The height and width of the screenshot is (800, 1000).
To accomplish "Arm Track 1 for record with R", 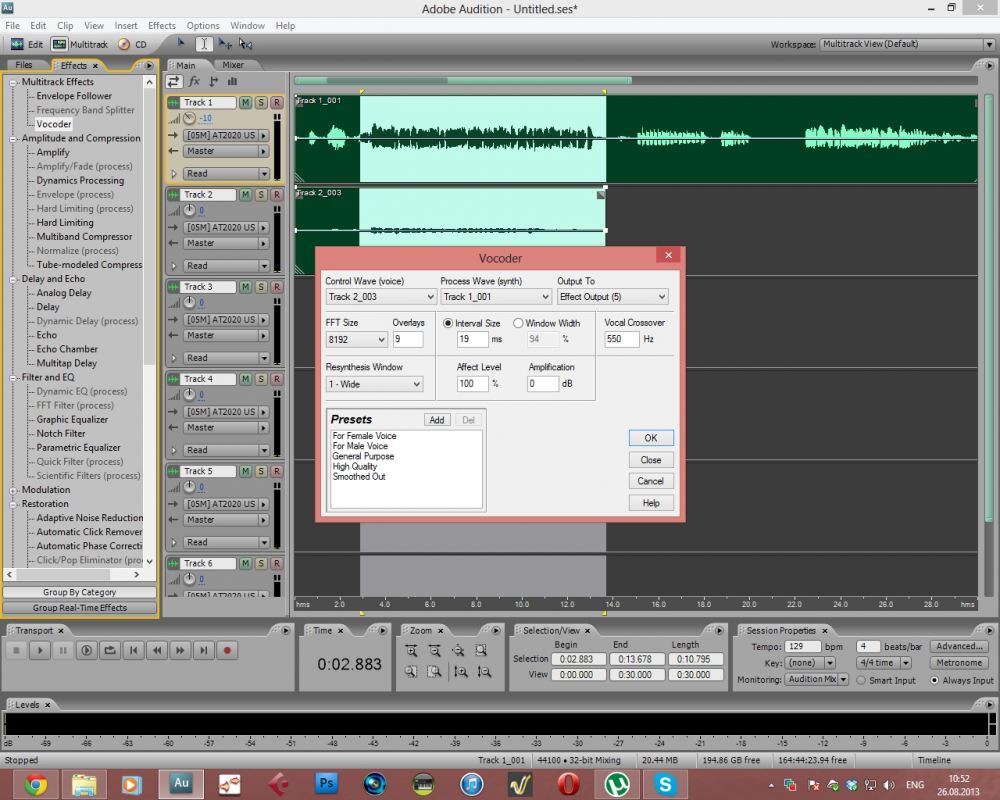I will pos(276,102).
